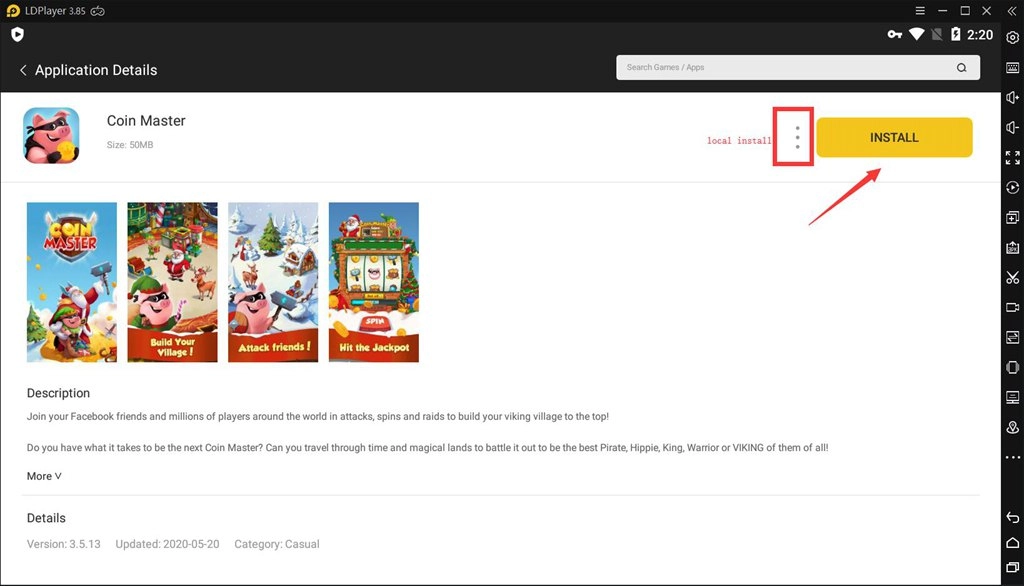
Task: Click the Wi-Fi status icon
Action: pyautogui.click(x=917, y=35)
